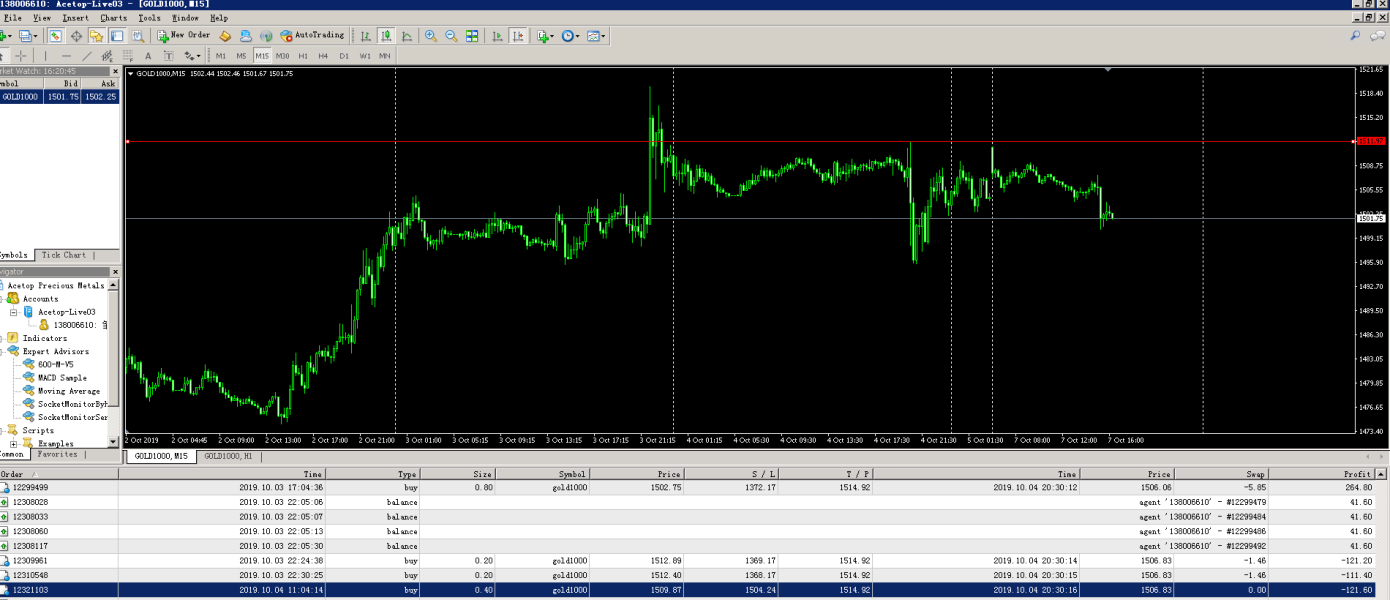The image size is (1390, 600).
Task: Open the Charts menu
Action: tap(113, 18)
